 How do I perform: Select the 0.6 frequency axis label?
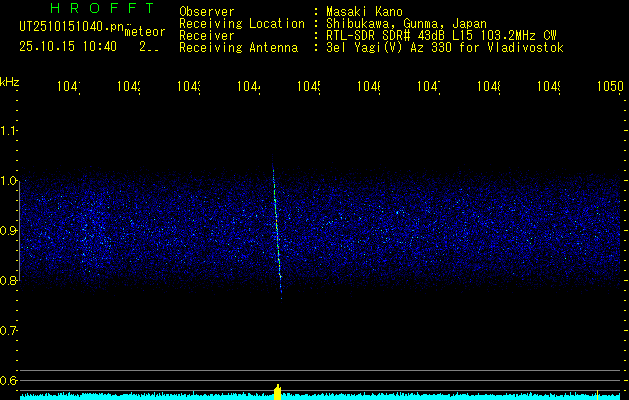click(x=9, y=381)
